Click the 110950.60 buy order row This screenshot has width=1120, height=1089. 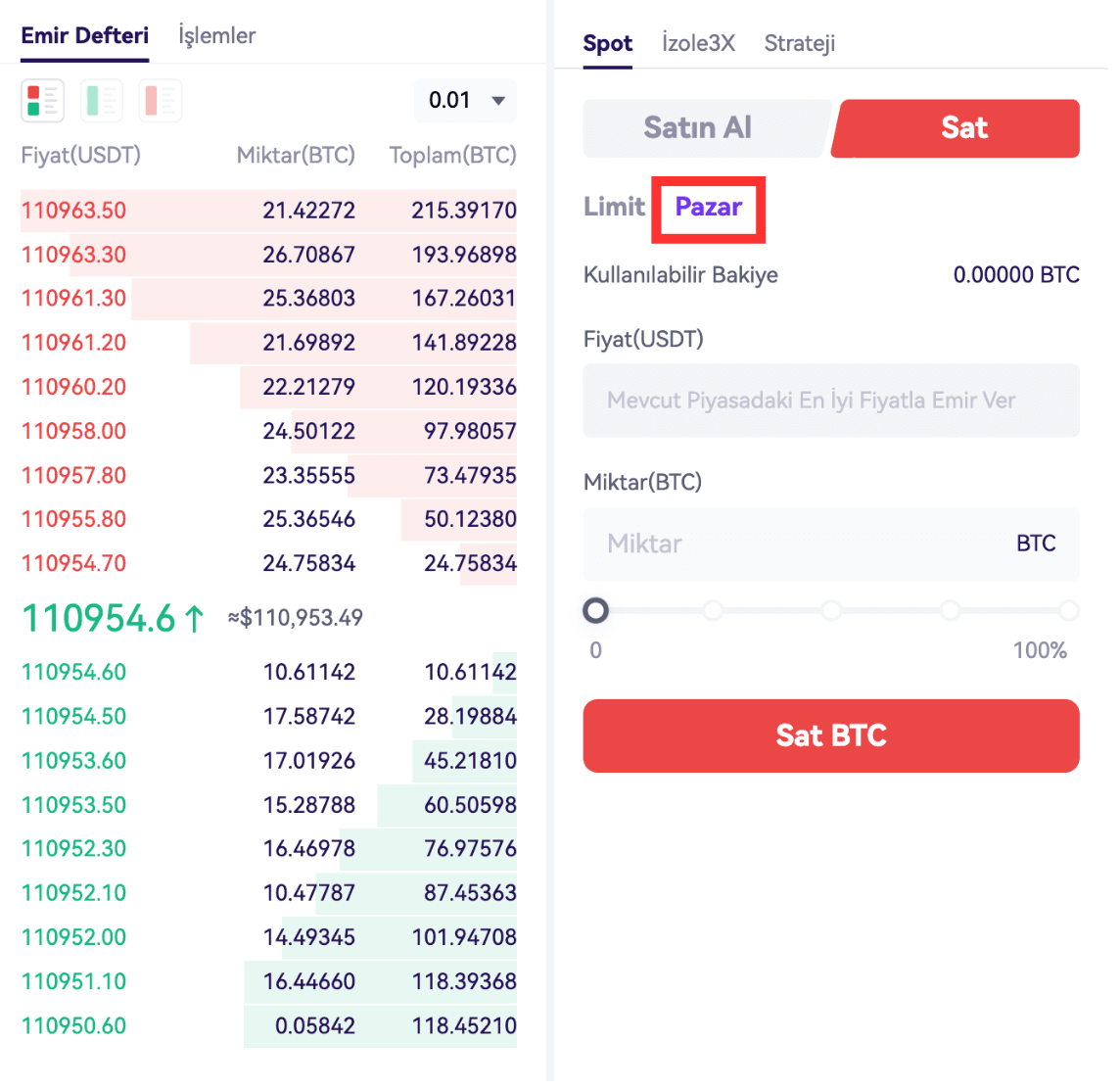coord(268,1026)
